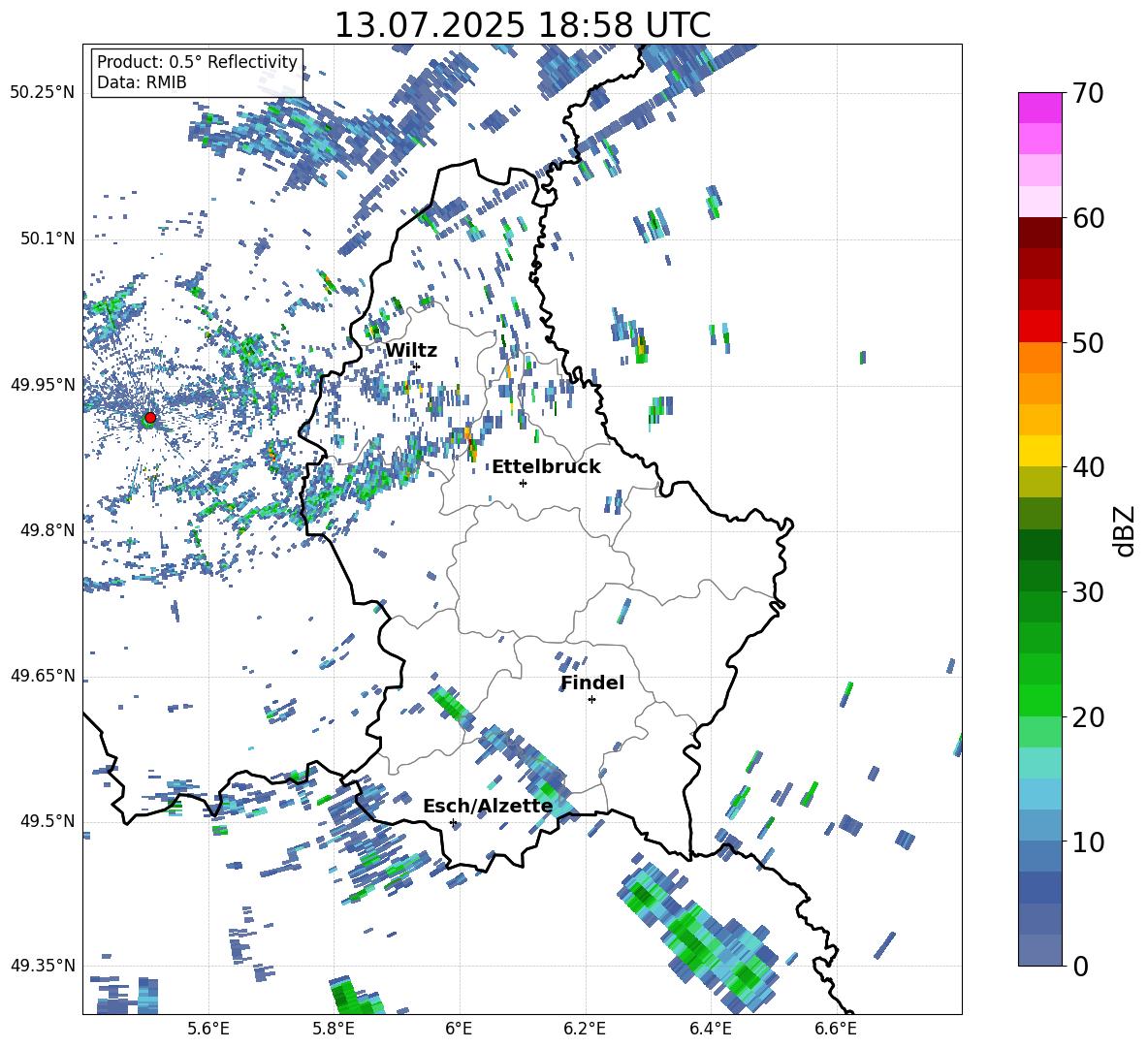Click the 5.8°E longitude label
The height and width of the screenshot is (1048, 1148).
(x=335, y=1029)
